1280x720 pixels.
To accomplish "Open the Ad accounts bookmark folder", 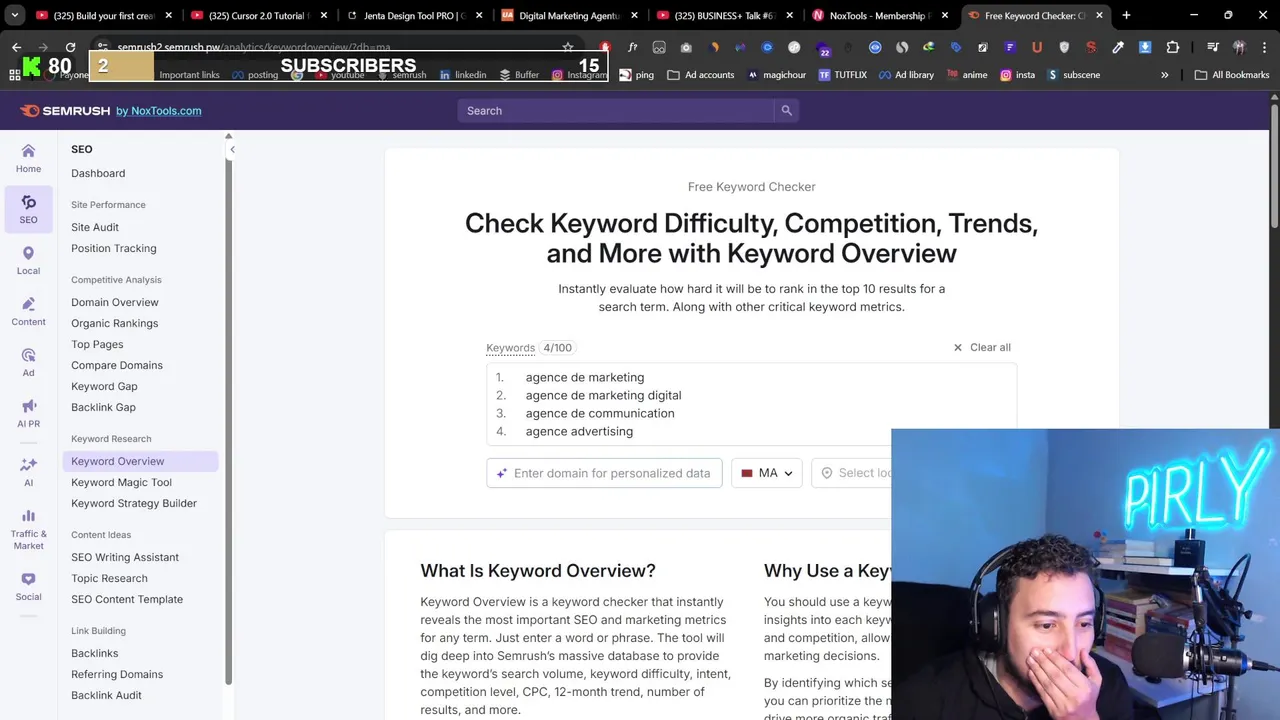I will pyautogui.click(x=700, y=75).
